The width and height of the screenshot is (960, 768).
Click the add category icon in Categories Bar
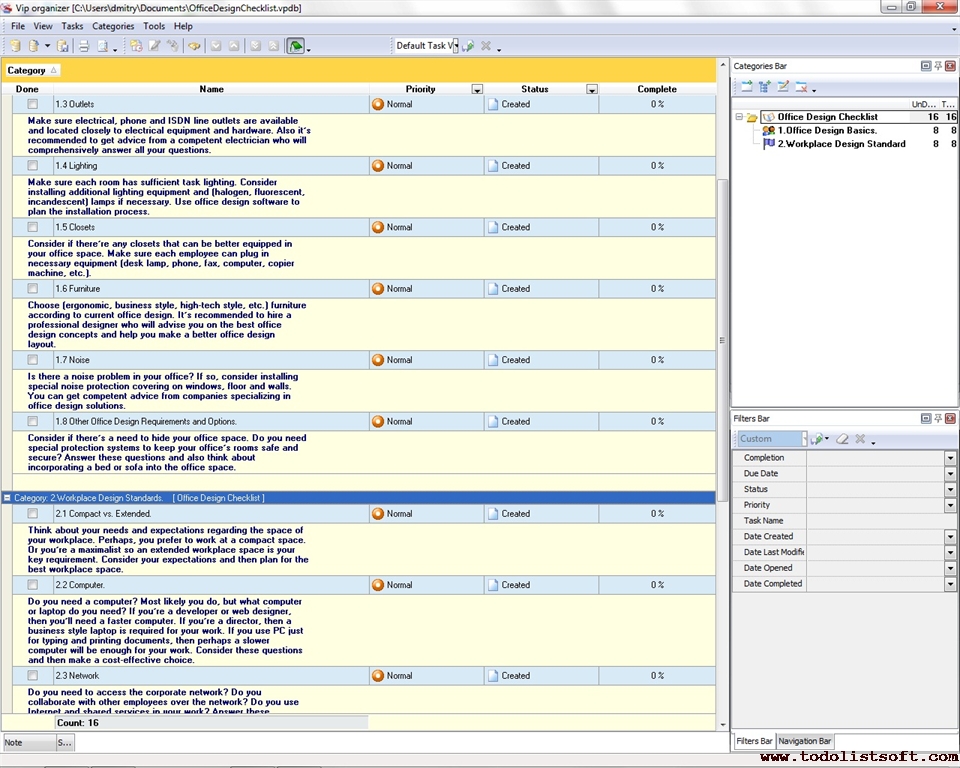click(x=747, y=88)
